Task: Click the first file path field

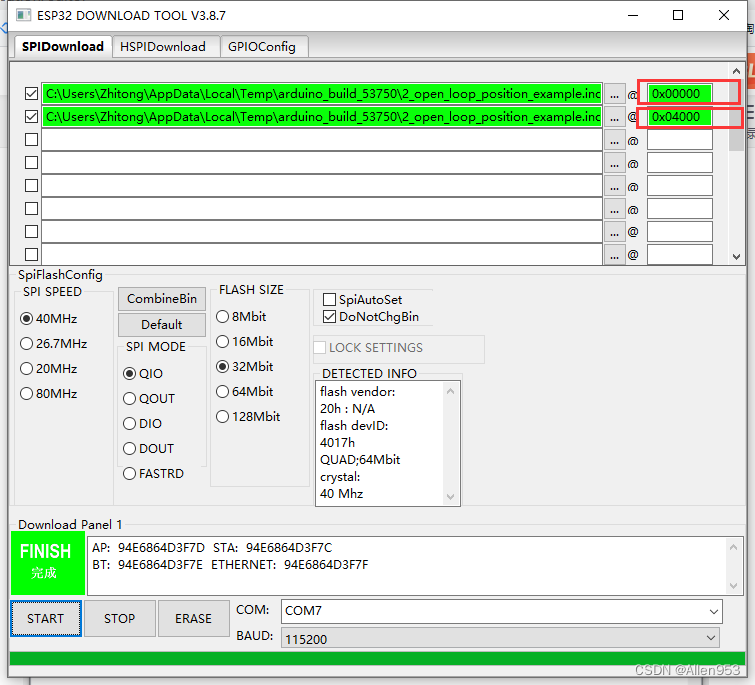Action: [x=322, y=93]
